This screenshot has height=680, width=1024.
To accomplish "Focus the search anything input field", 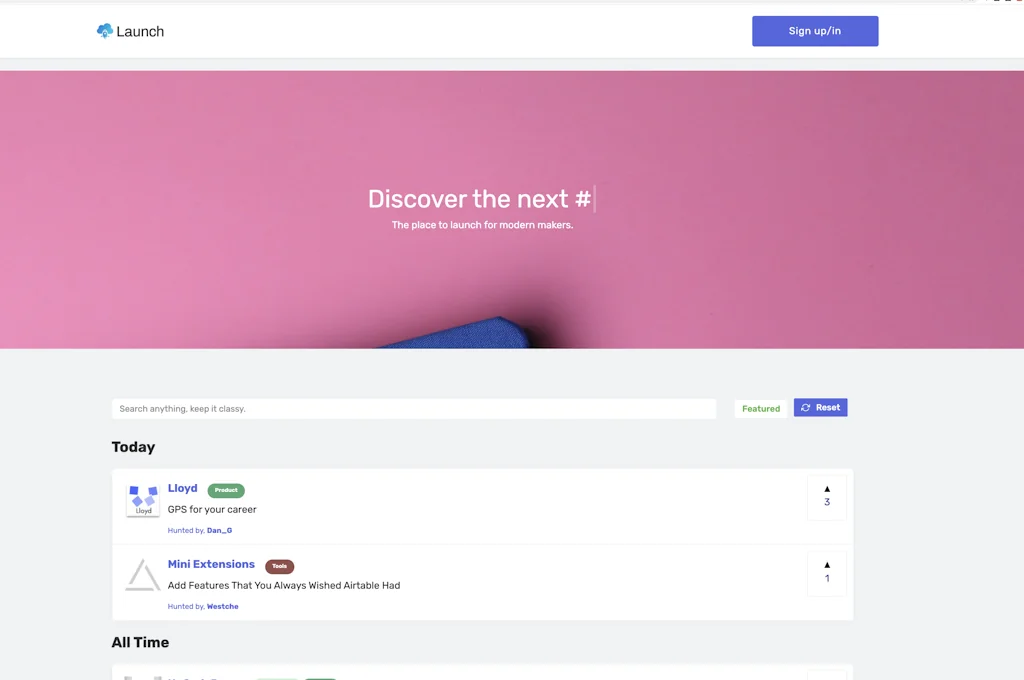I will coord(414,409).
